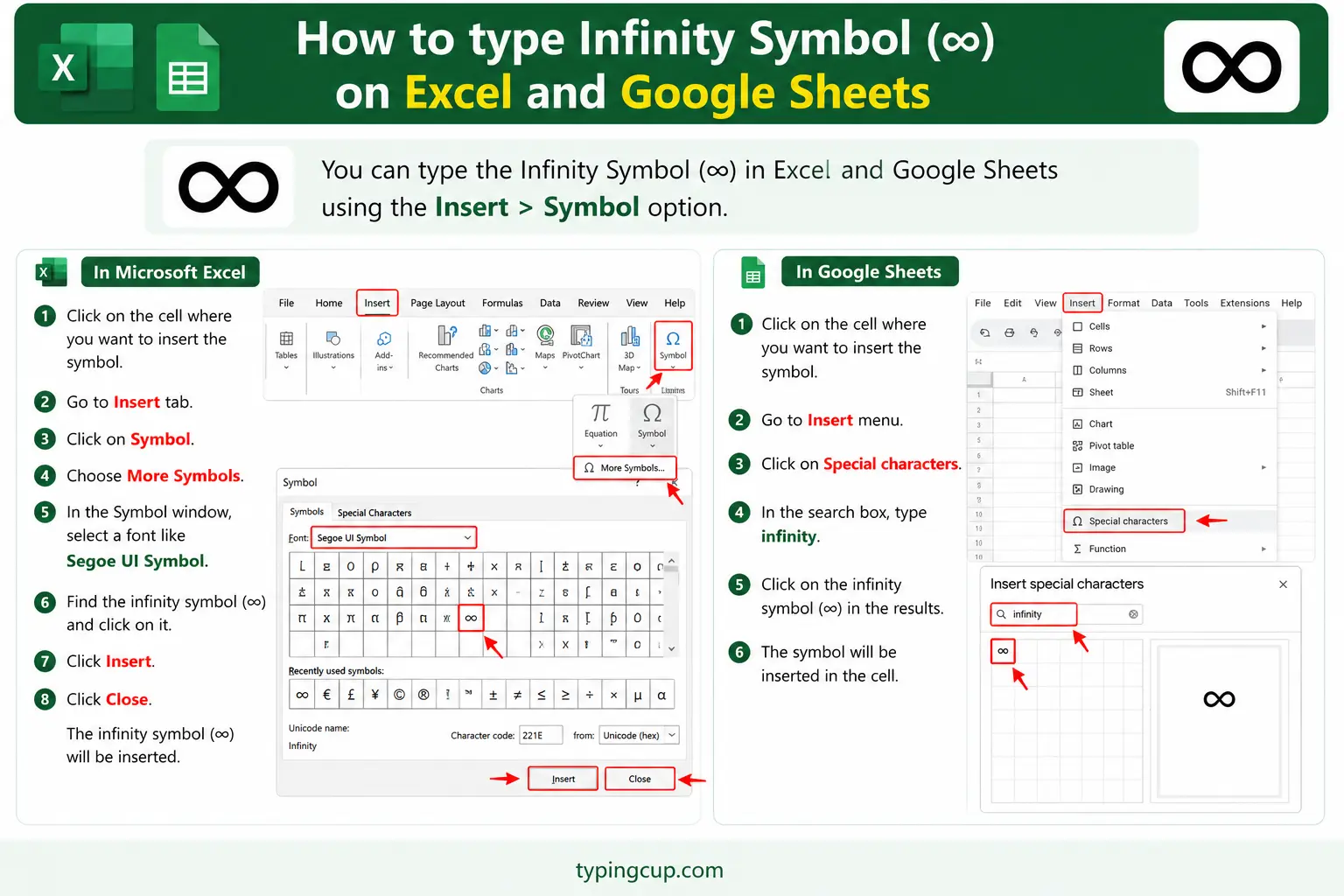Click the Tables icon in Excel ribbon
This screenshot has height=896, width=1344.
point(286,339)
